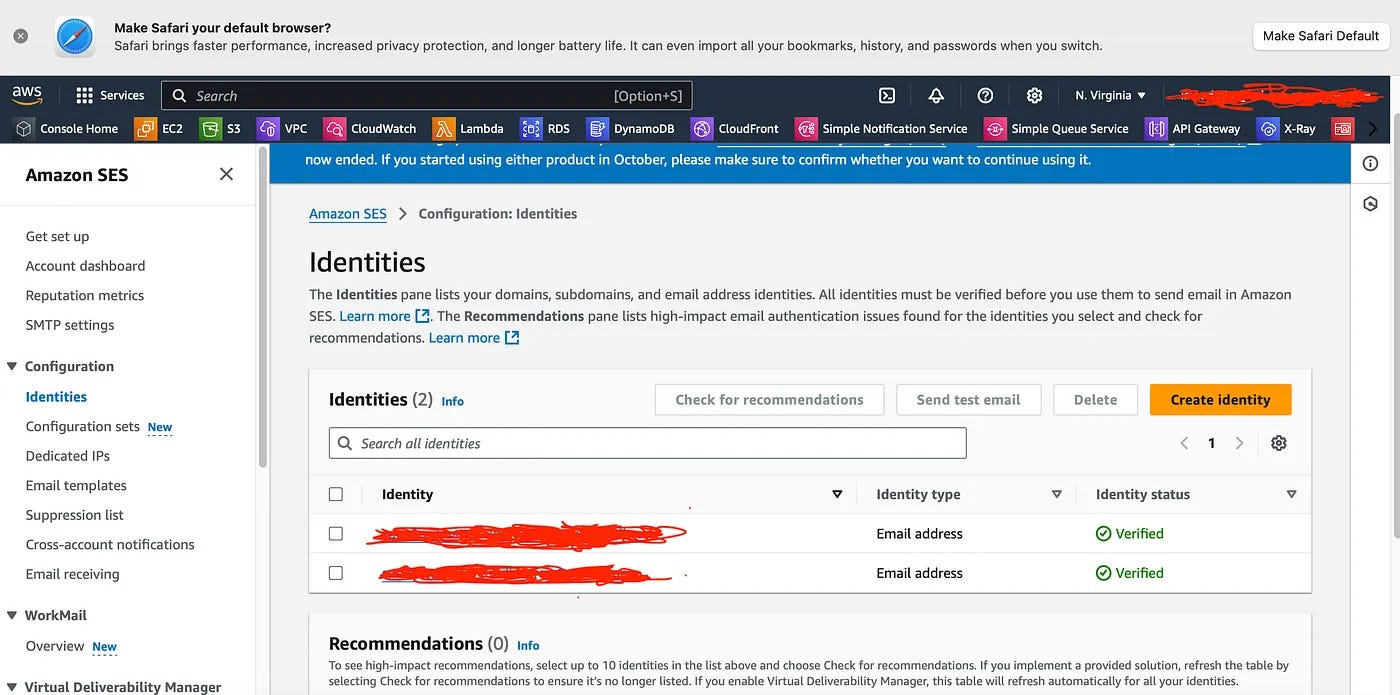Viewport: 1400px width, 695px height.
Task: Open Cross-account notifications
Action: pyautogui.click(x=110, y=544)
